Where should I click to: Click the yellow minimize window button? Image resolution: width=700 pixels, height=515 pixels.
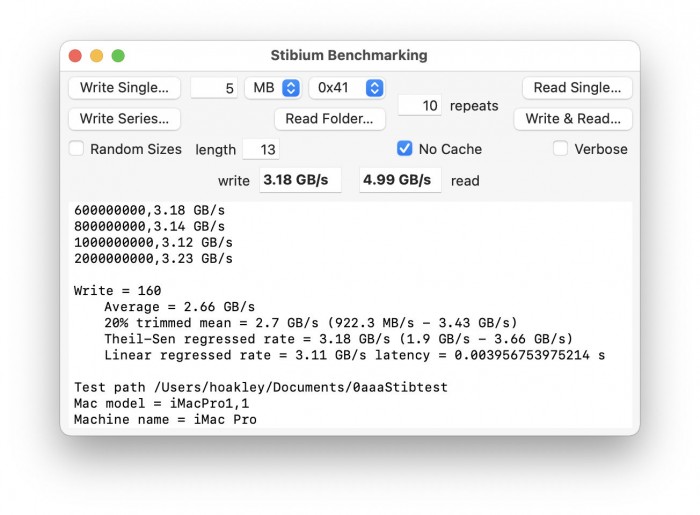[x=96, y=56]
